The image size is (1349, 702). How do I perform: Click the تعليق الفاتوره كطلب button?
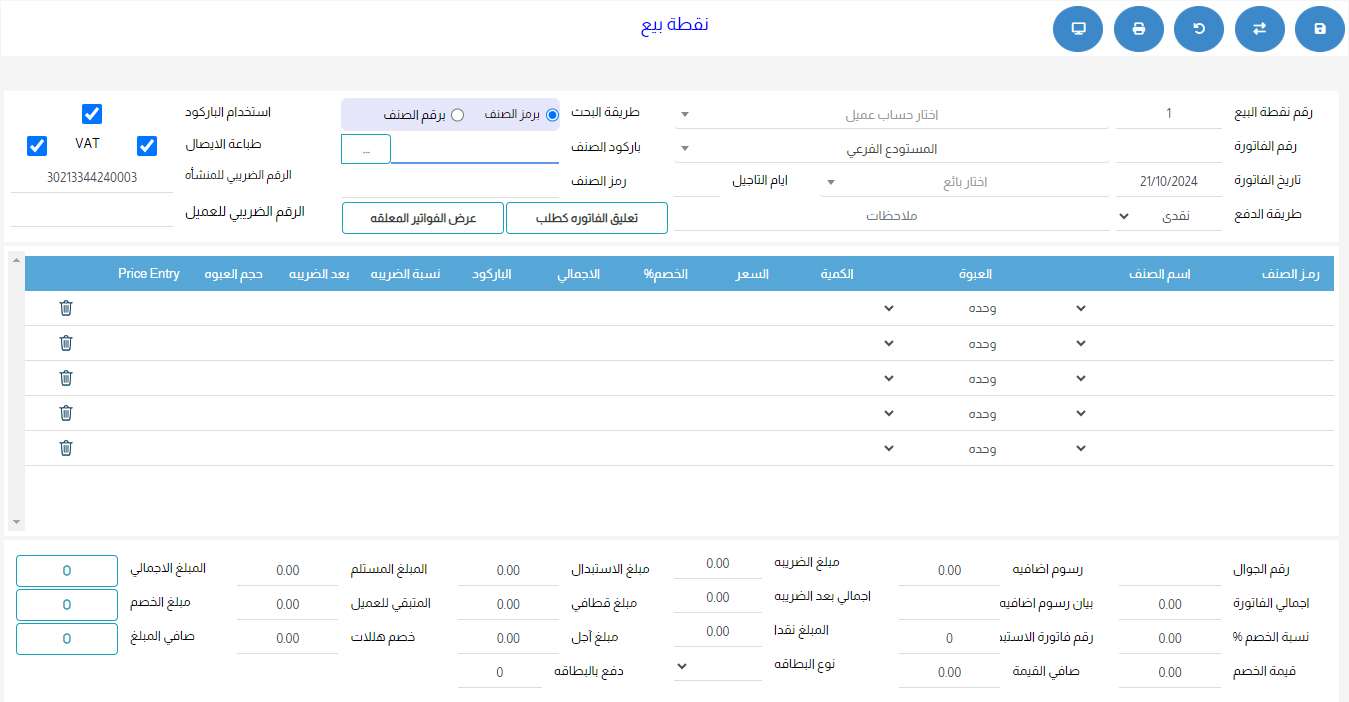click(586, 218)
